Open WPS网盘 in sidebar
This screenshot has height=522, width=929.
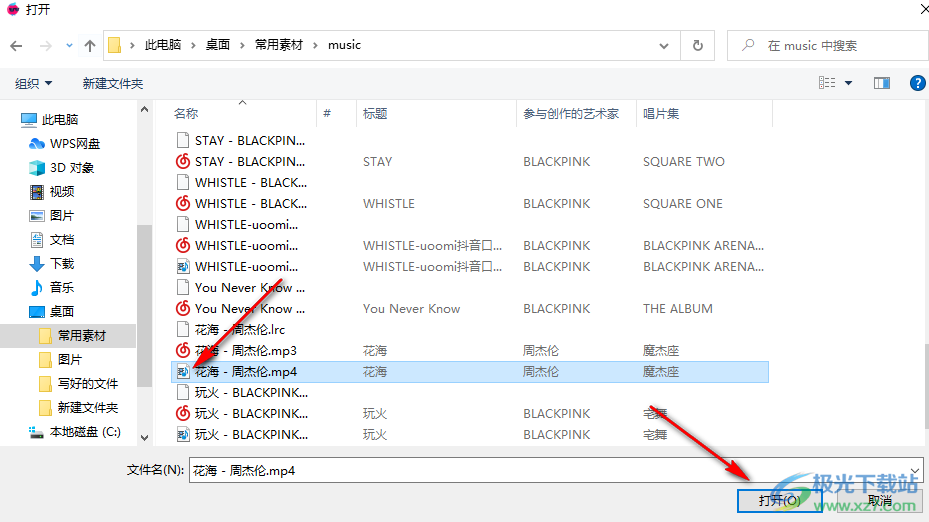pos(65,143)
